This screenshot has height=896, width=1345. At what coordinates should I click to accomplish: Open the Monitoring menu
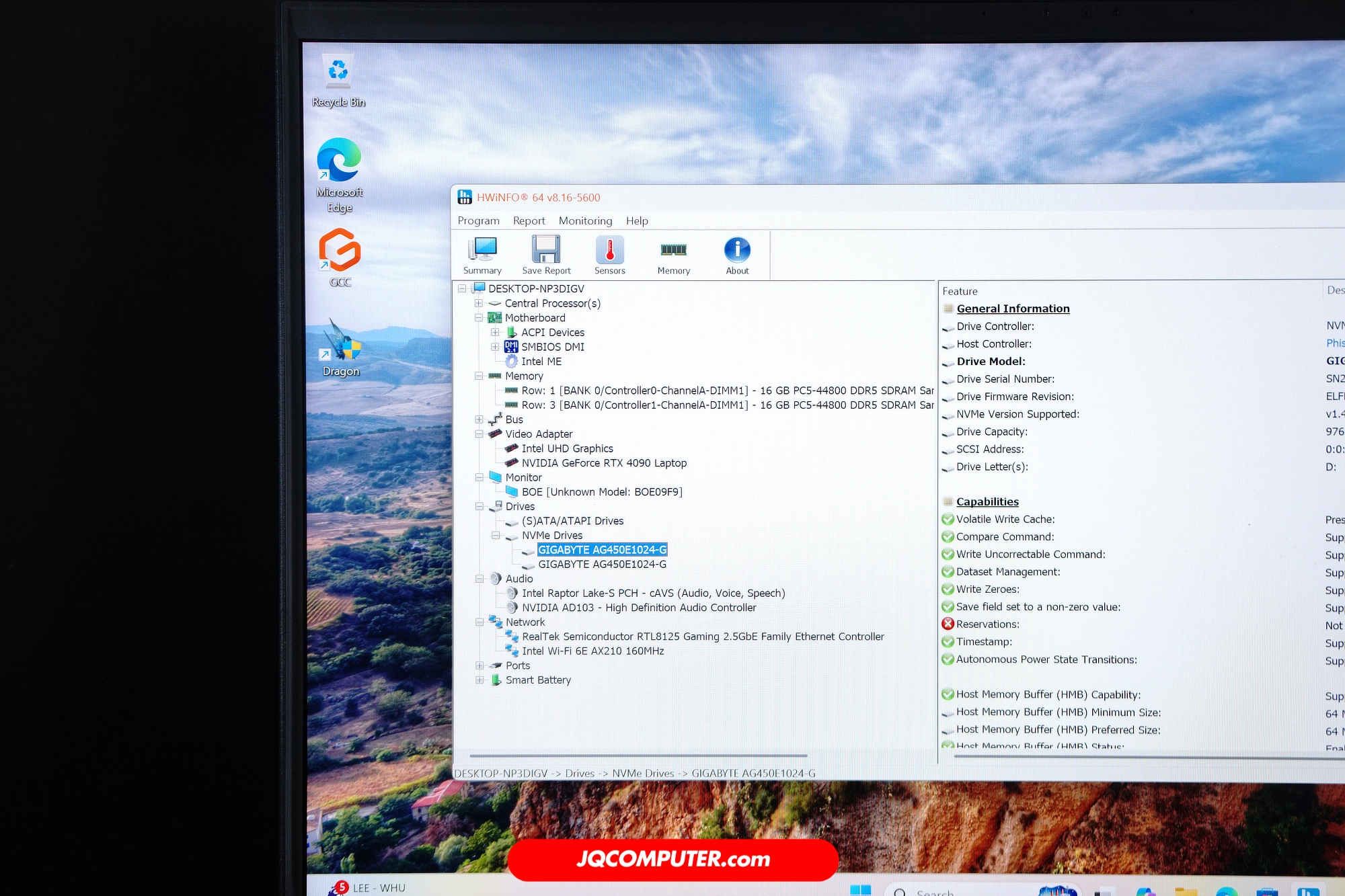click(x=585, y=221)
